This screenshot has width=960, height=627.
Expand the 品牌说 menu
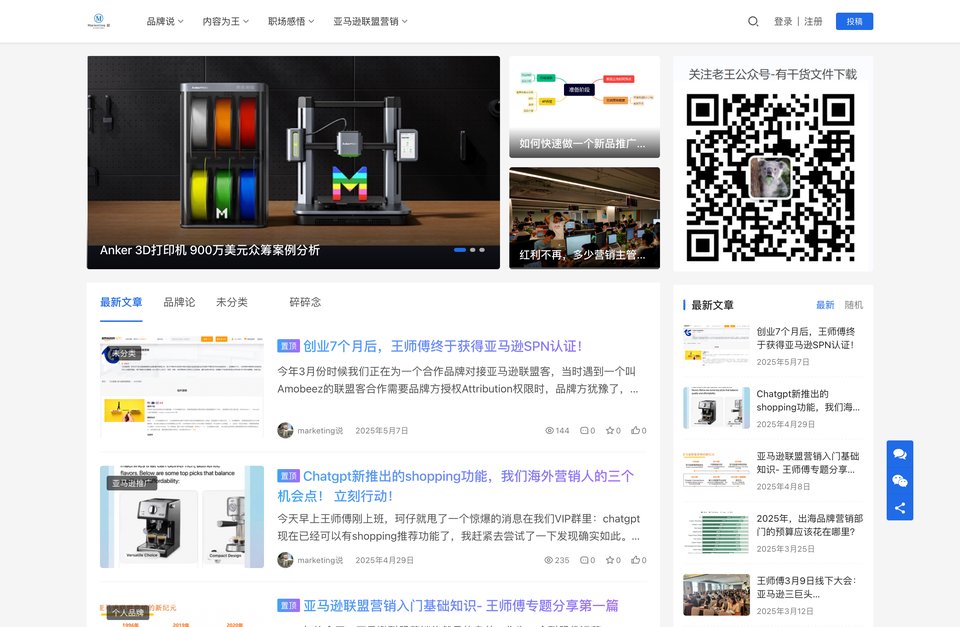[x=165, y=21]
